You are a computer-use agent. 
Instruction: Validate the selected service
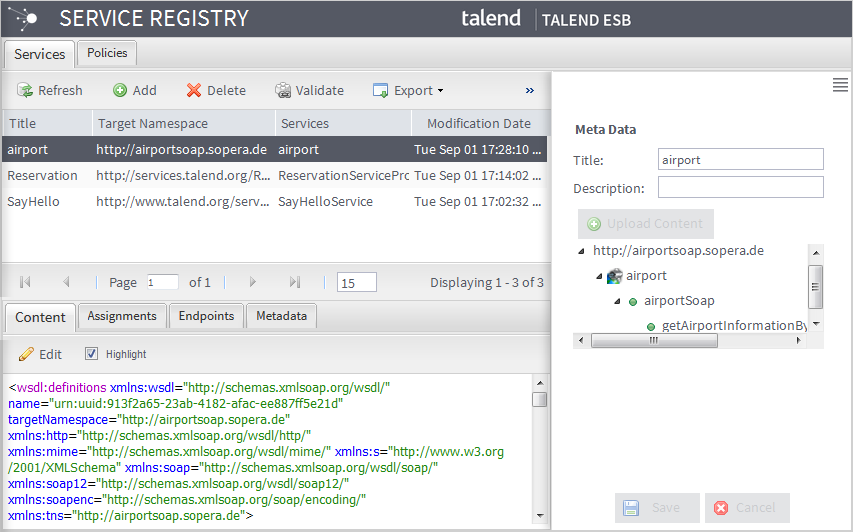tap(283, 91)
